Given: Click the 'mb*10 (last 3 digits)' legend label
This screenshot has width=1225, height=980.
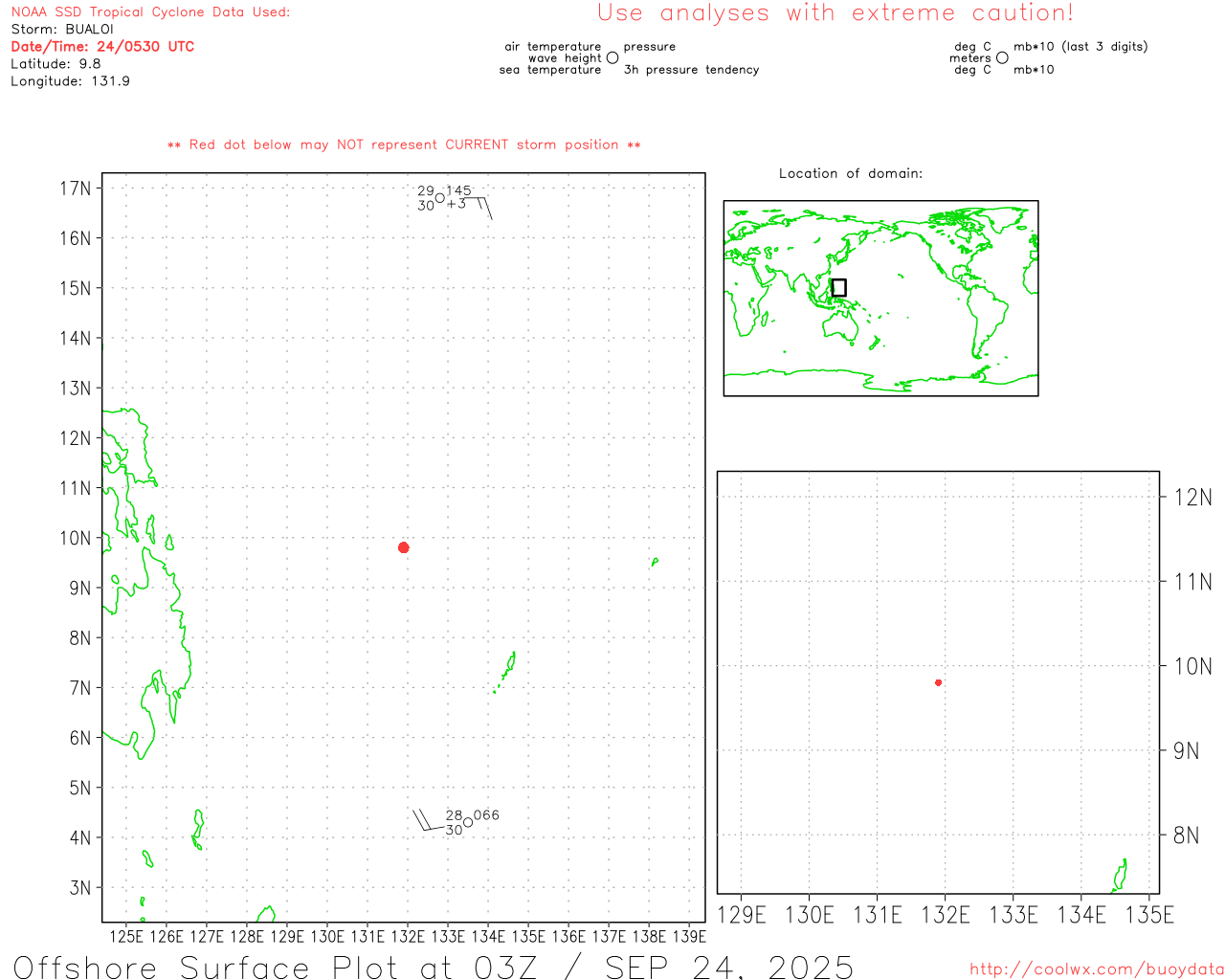Looking at the screenshot, I should (x=1080, y=47).
